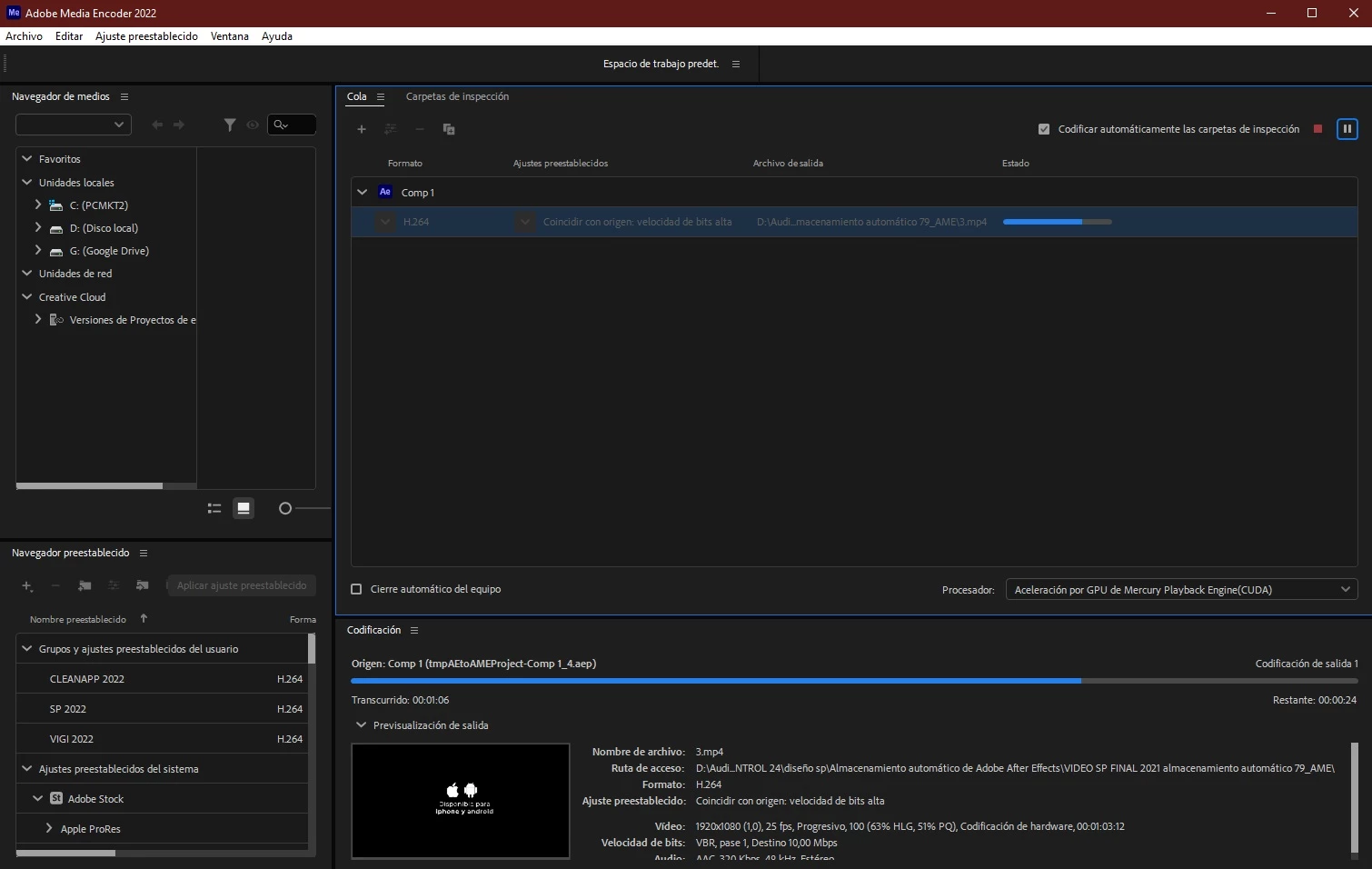
Task: Open the workspace menu icon
Action: click(736, 64)
